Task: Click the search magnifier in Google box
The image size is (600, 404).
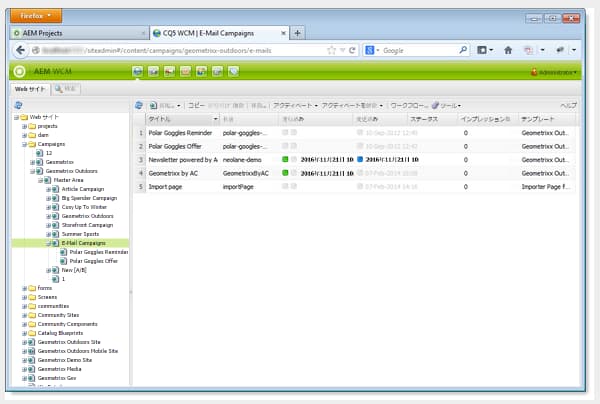Action: pyautogui.click(x=463, y=50)
